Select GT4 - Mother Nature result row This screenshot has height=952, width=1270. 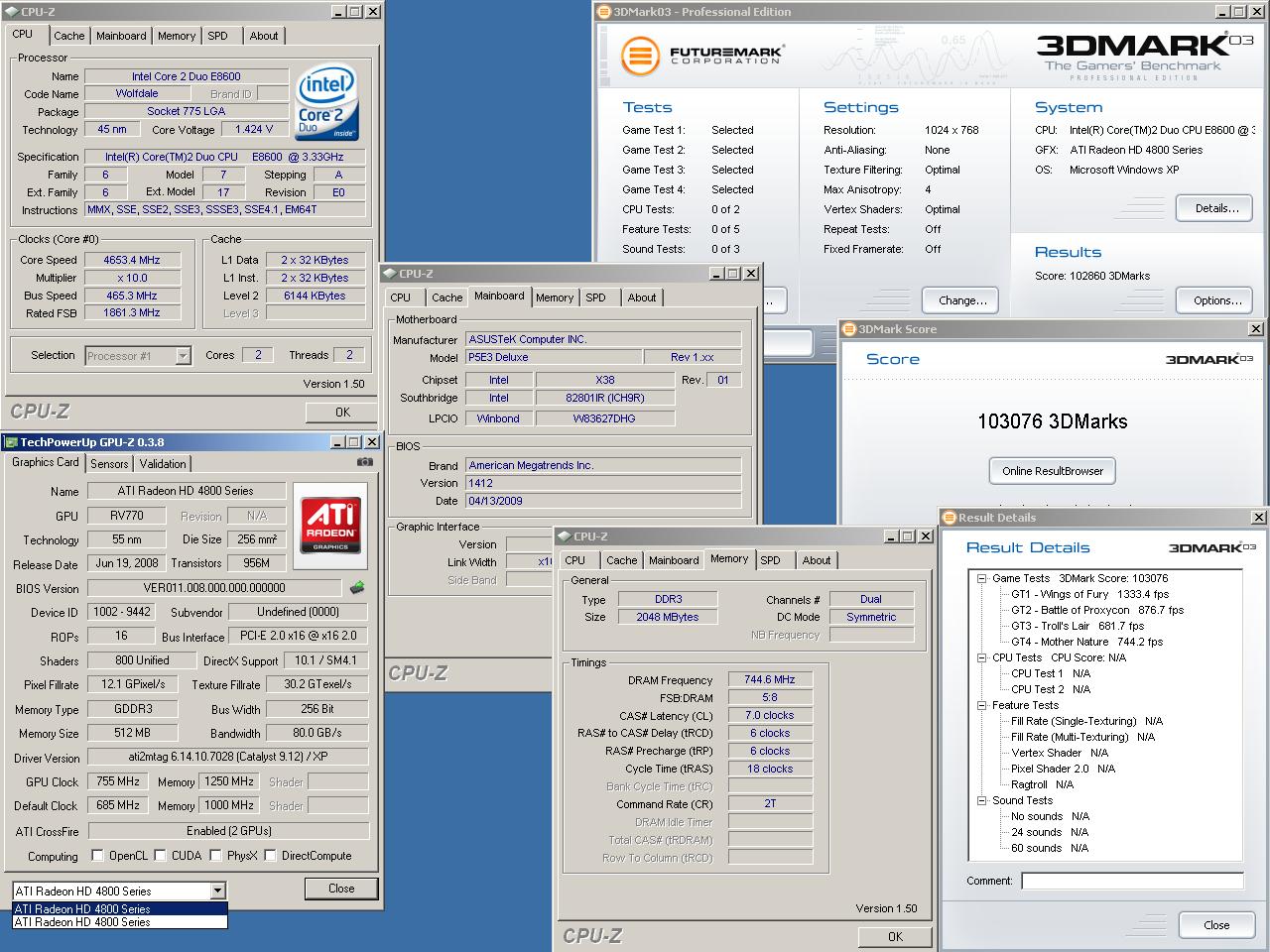1086,642
